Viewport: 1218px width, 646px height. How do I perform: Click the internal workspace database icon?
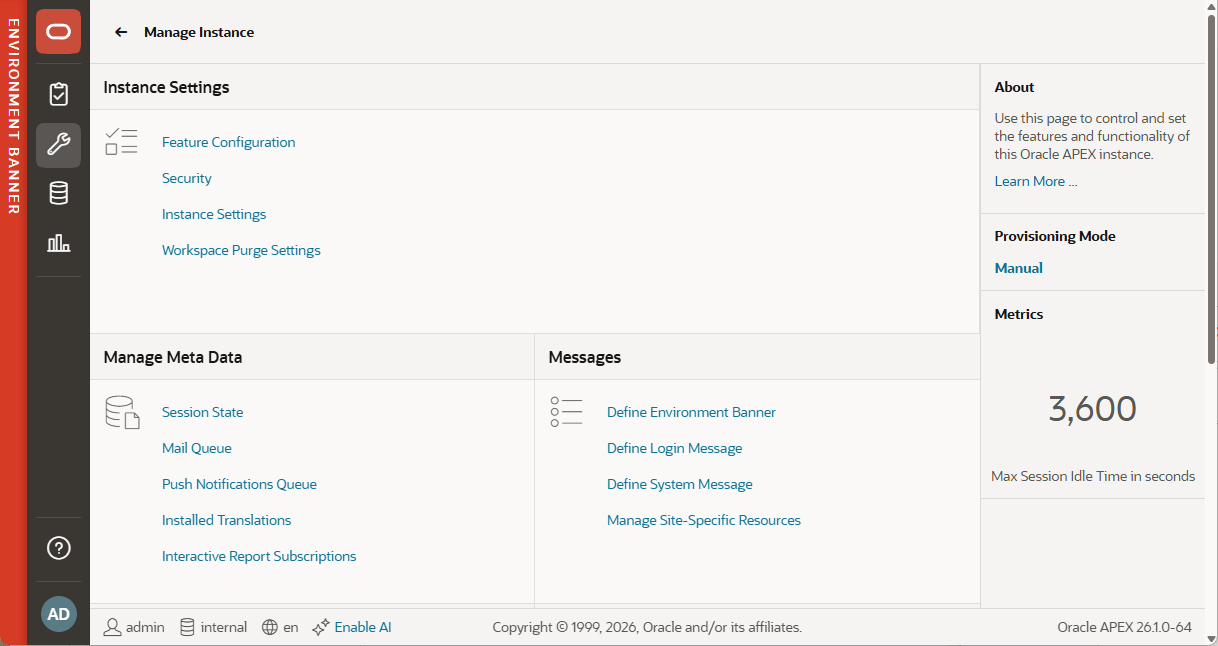click(x=187, y=627)
